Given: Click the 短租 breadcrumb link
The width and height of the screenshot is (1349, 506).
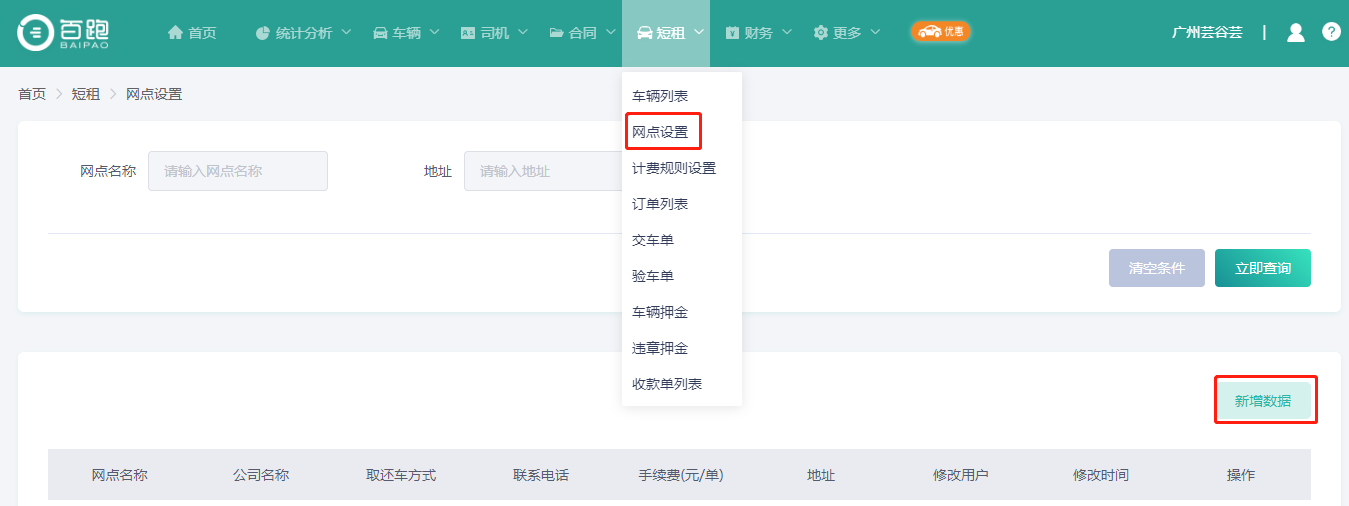Looking at the screenshot, I should [x=86, y=94].
